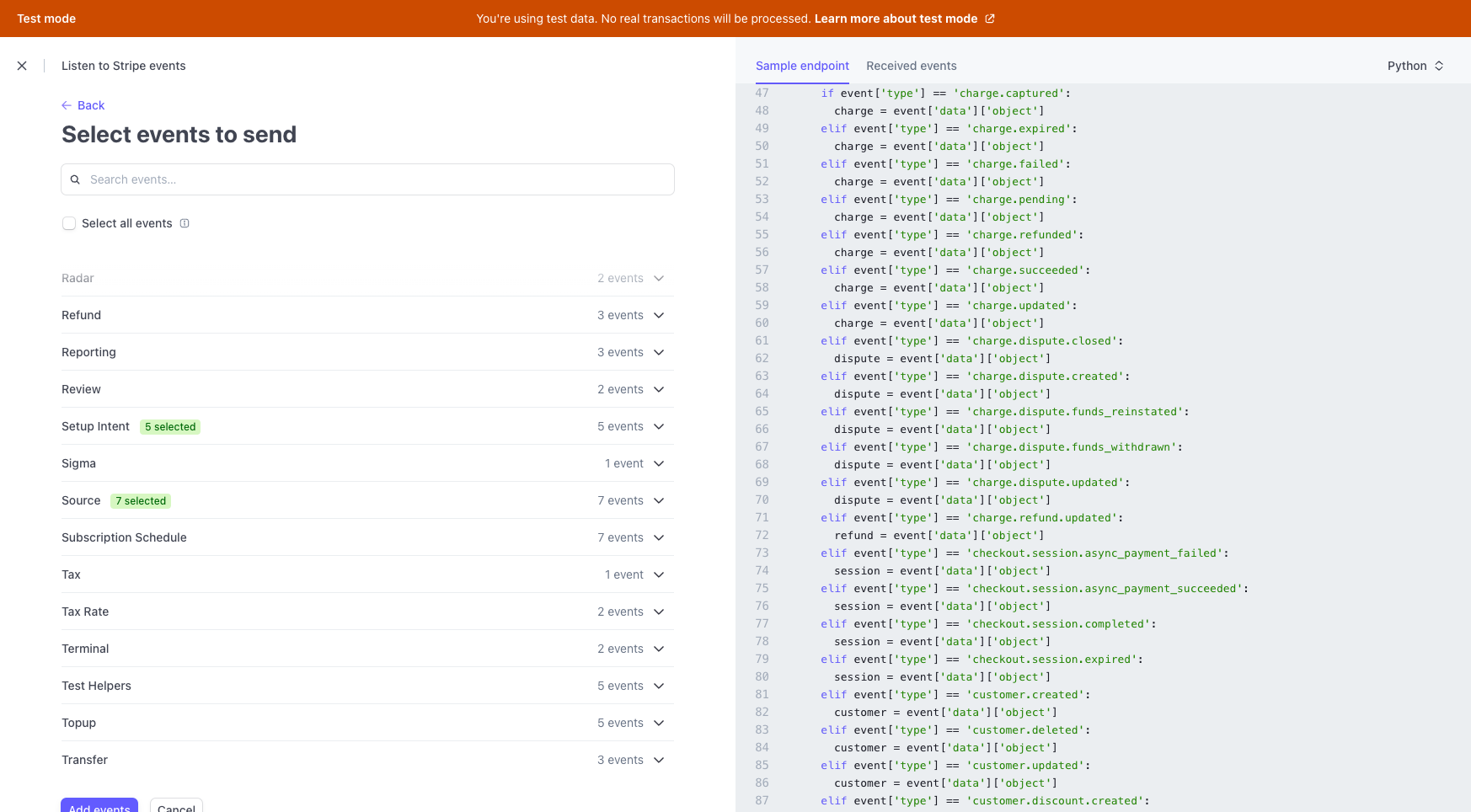Click the 7 selected badge on Source
Screen dimensions: 1471x812
tap(141, 501)
